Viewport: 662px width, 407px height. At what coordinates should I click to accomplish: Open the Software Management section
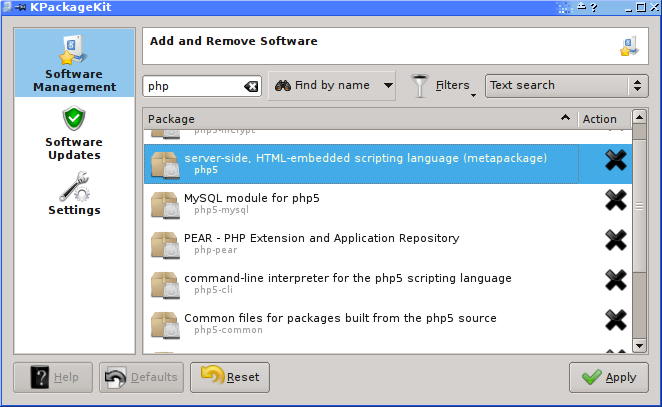pos(74,63)
